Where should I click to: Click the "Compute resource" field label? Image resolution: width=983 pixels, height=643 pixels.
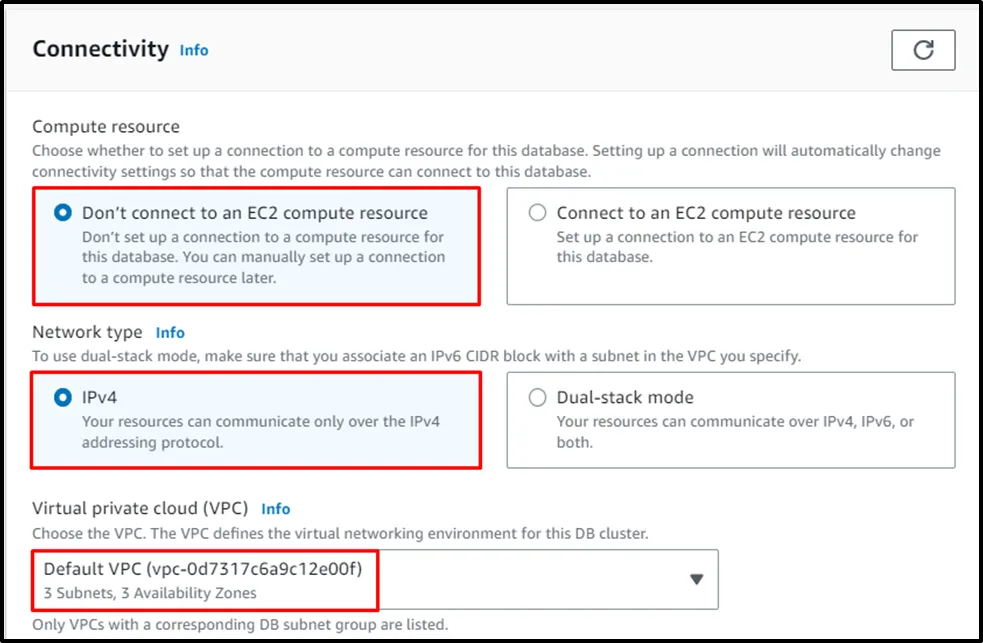pyautogui.click(x=106, y=127)
